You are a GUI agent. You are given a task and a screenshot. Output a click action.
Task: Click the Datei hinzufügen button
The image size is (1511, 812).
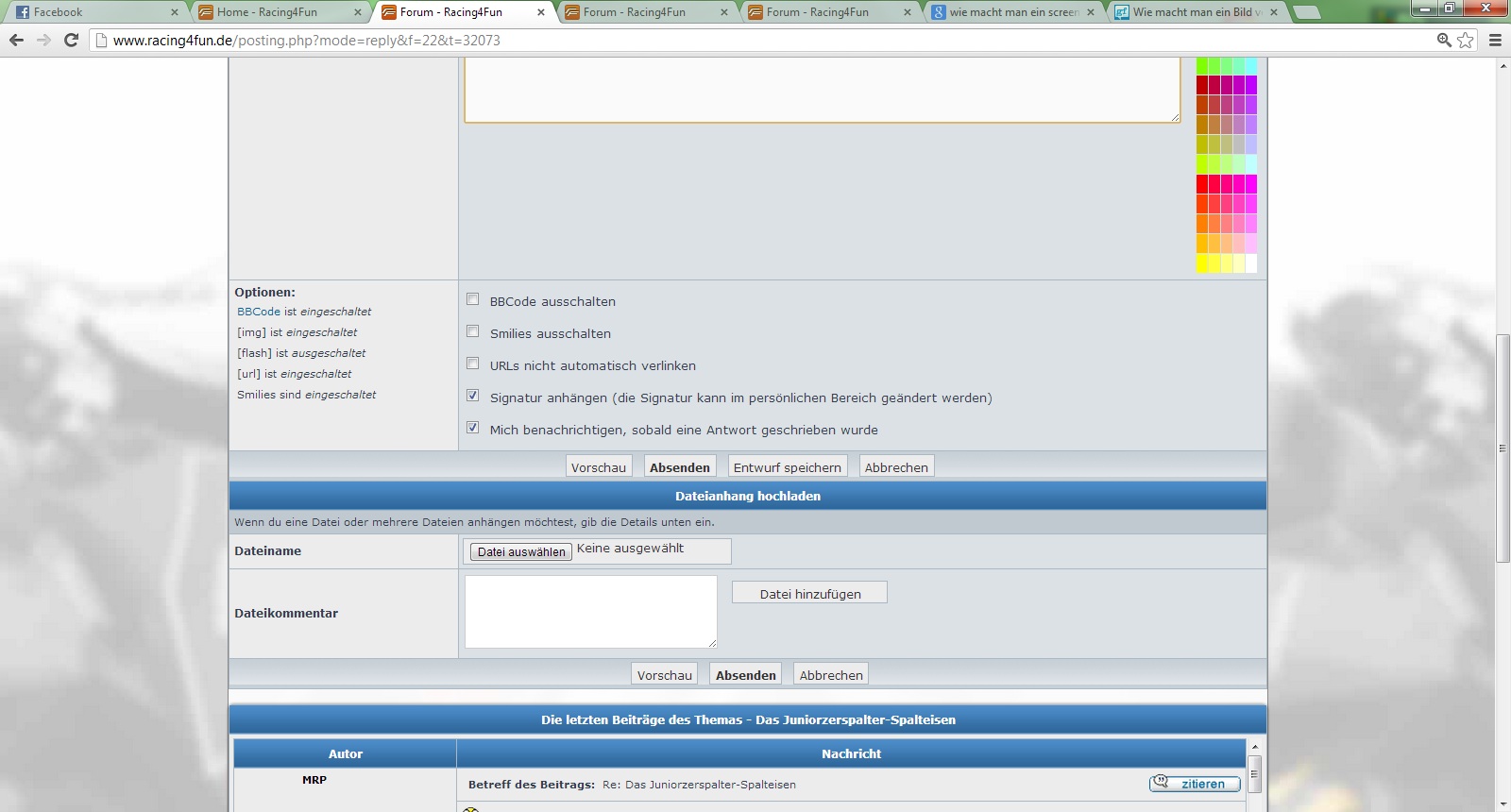point(809,593)
